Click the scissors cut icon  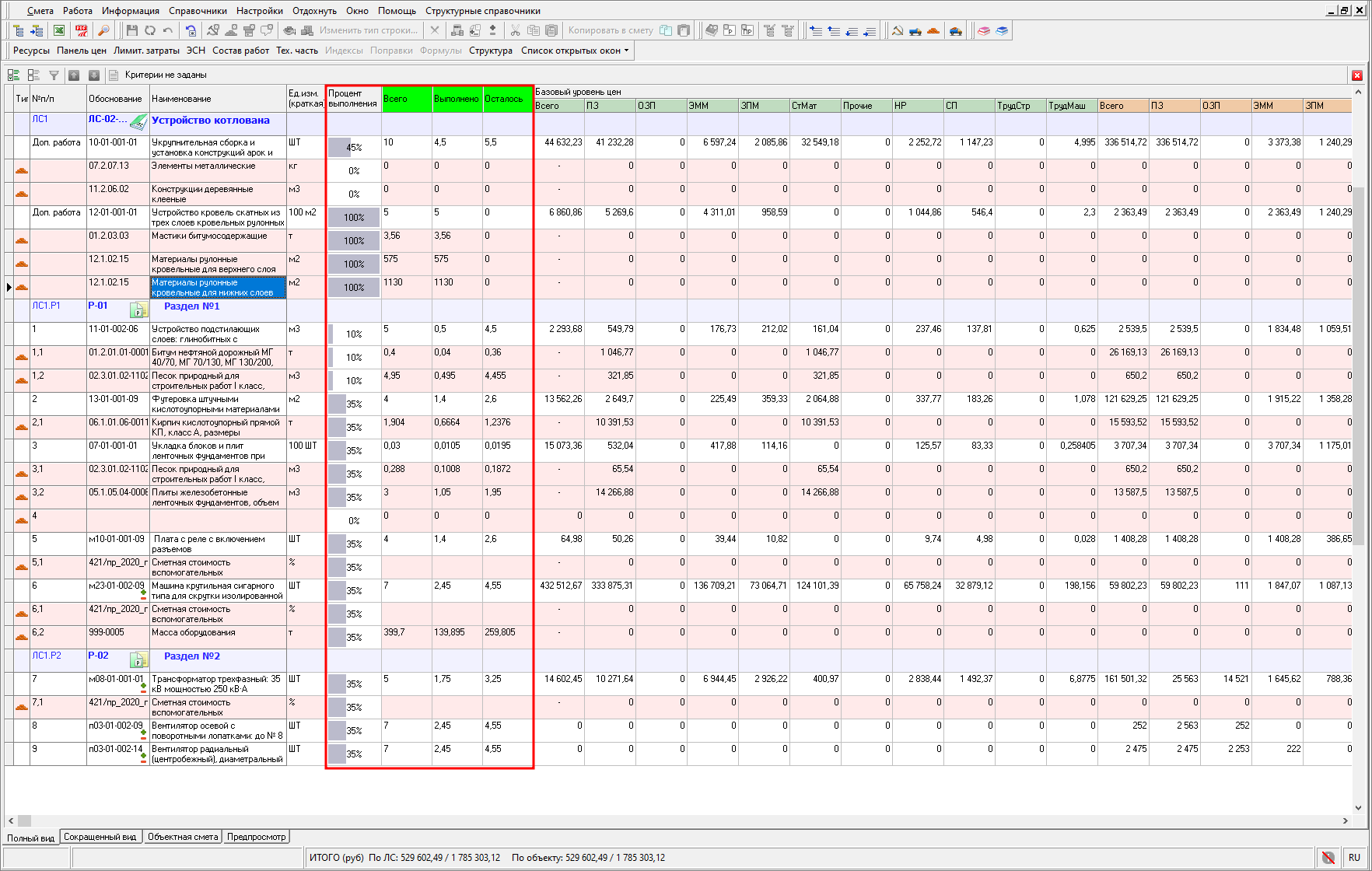(515, 30)
